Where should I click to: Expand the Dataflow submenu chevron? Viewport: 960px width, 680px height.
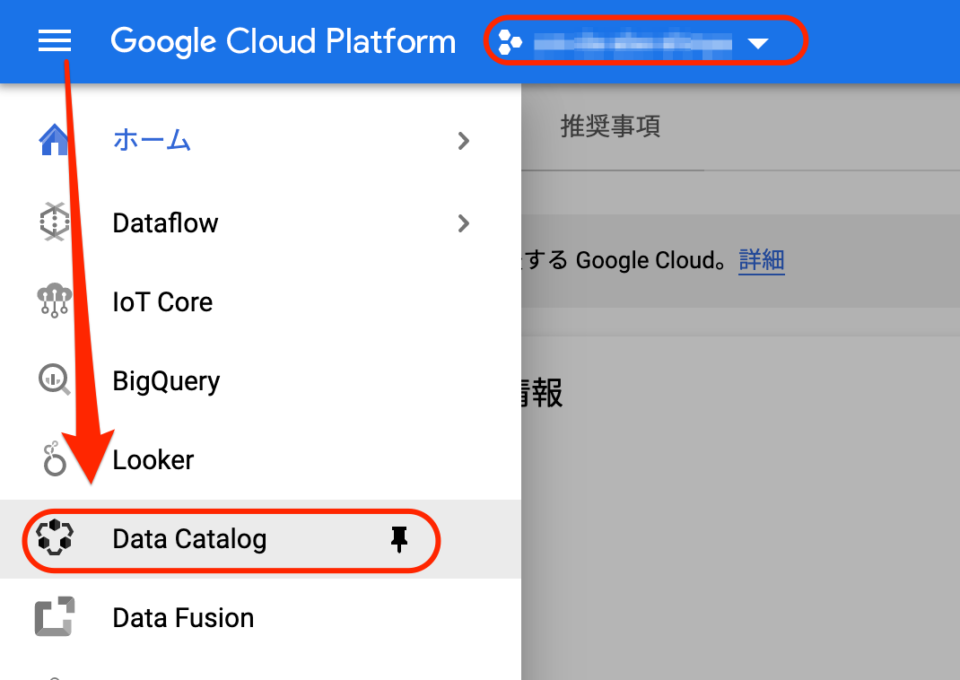click(x=463, y=223)
